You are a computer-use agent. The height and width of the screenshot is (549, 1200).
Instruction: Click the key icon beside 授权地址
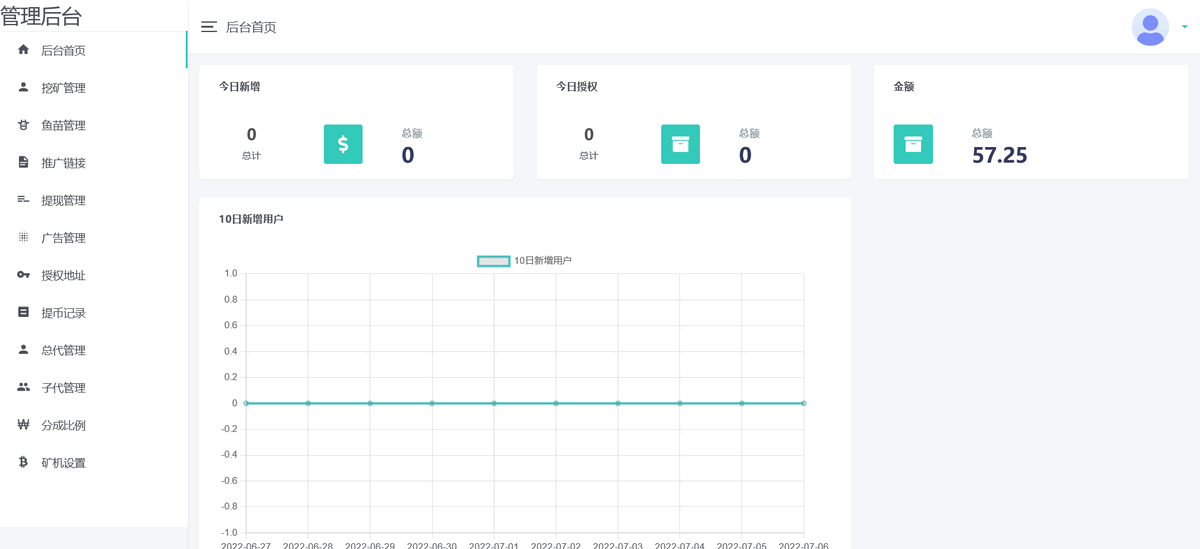pyautogui.click(x=24, y=275)
